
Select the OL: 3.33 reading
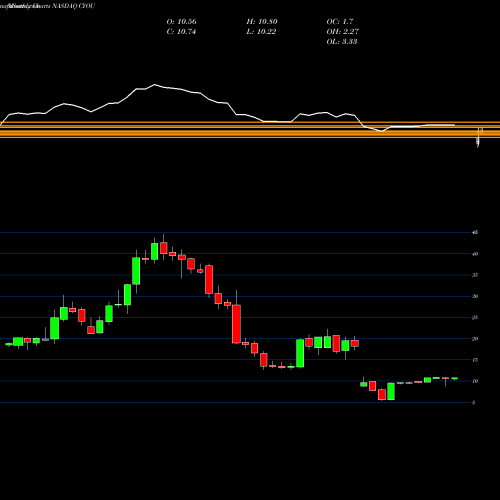click(x=342, y=42)
